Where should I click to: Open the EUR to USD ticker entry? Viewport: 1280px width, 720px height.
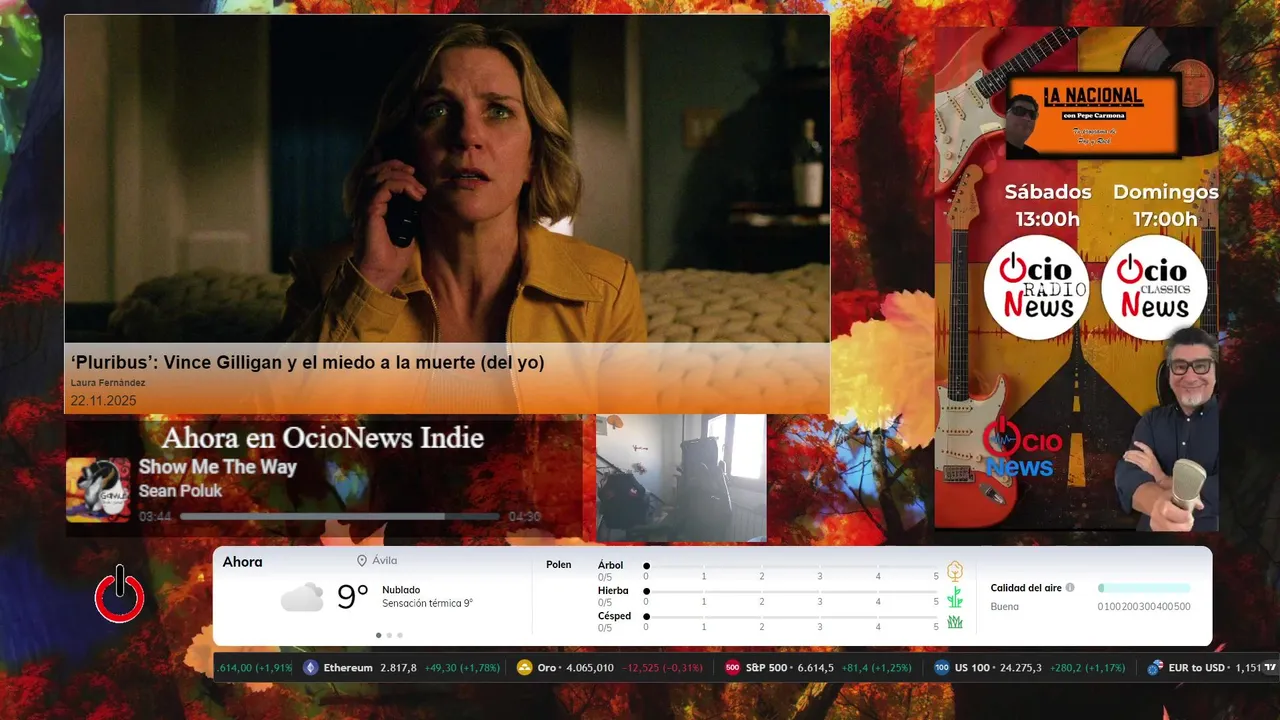click(x=1205, y=667)
